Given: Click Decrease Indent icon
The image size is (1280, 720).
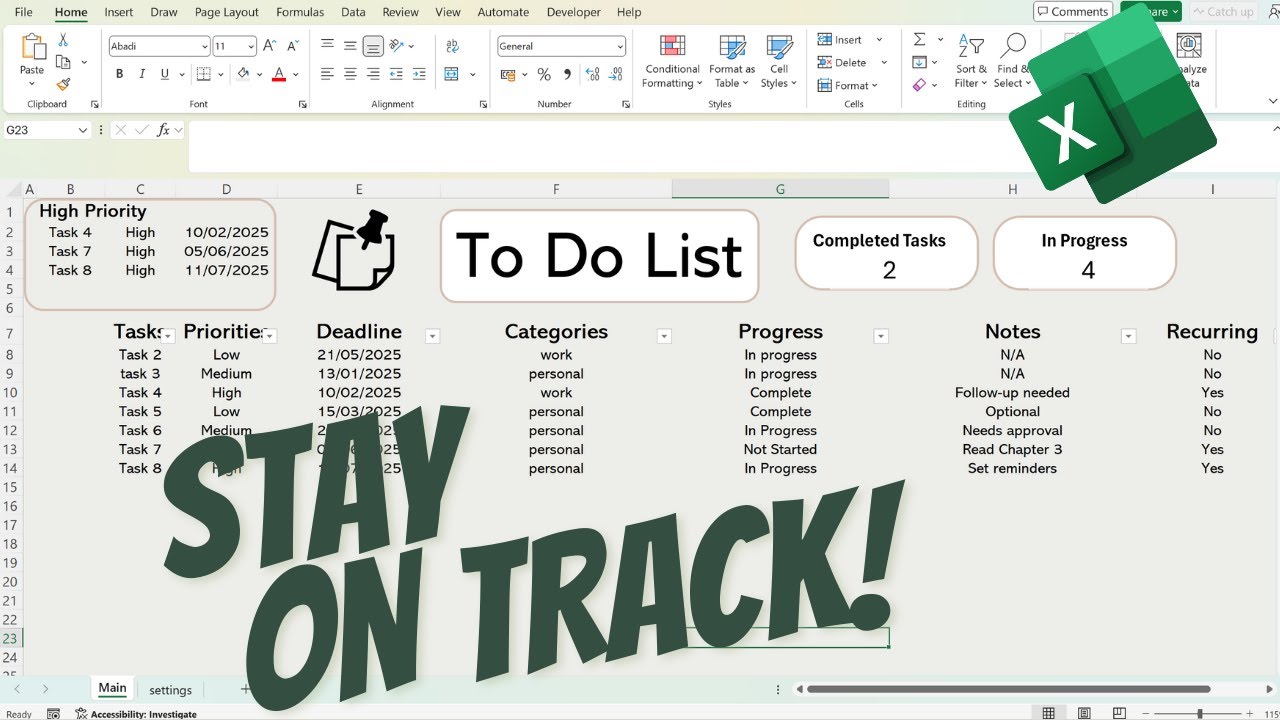Looking at the screenshot, I should click(397, 74).
